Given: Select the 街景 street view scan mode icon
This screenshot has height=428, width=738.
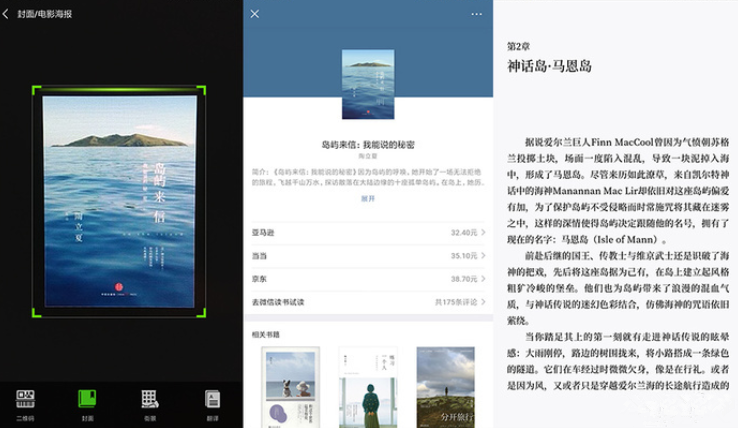Looking at the screenshot, I should 150,399.
